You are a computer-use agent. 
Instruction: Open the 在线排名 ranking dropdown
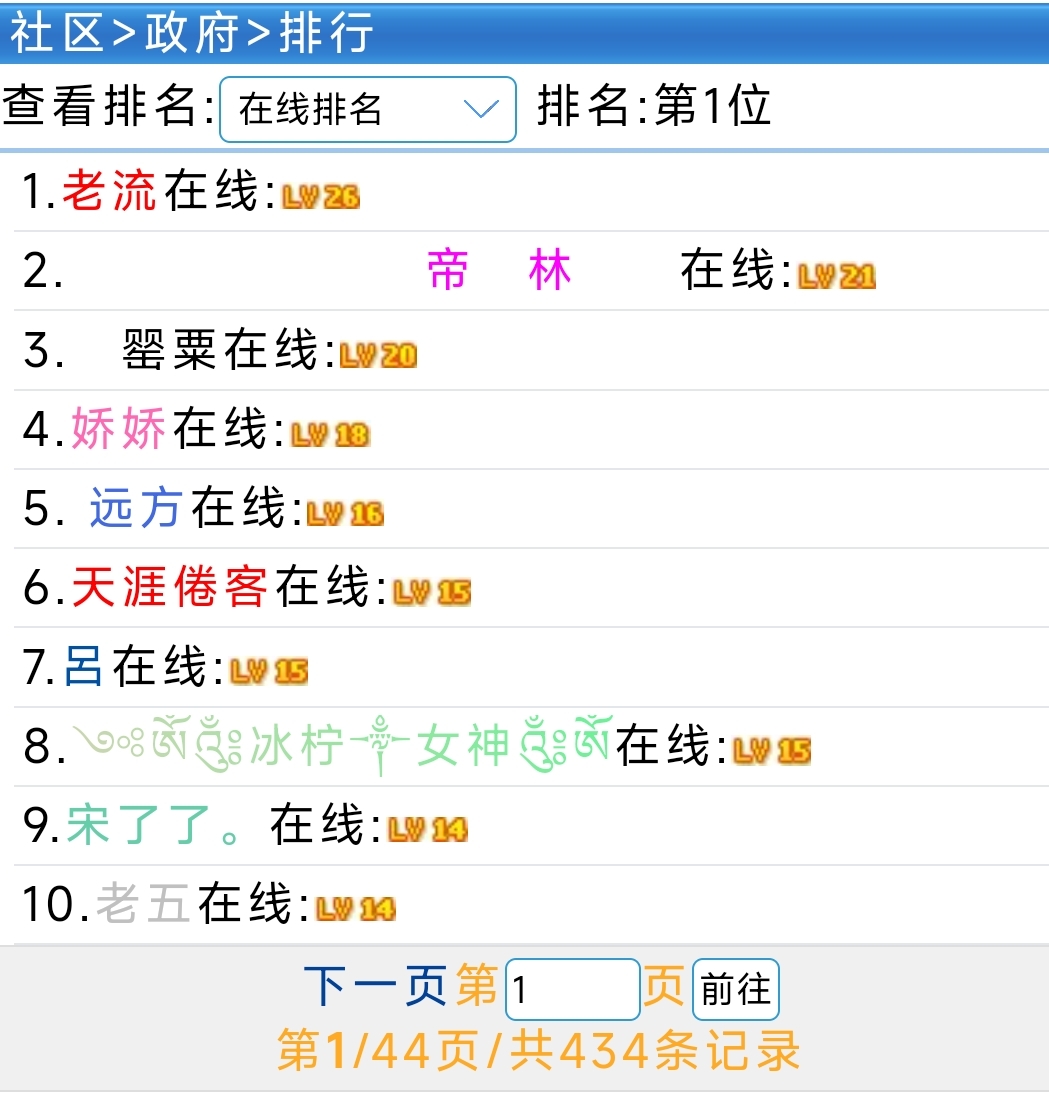(367, 107)
